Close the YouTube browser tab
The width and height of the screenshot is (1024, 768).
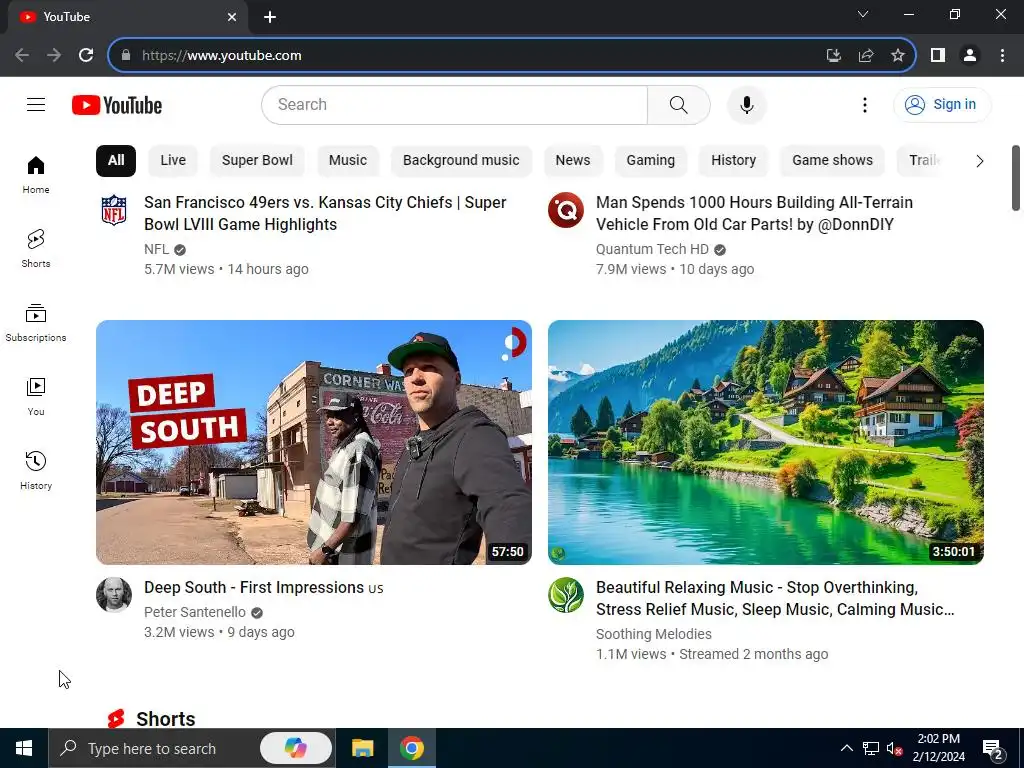point(232,17)
